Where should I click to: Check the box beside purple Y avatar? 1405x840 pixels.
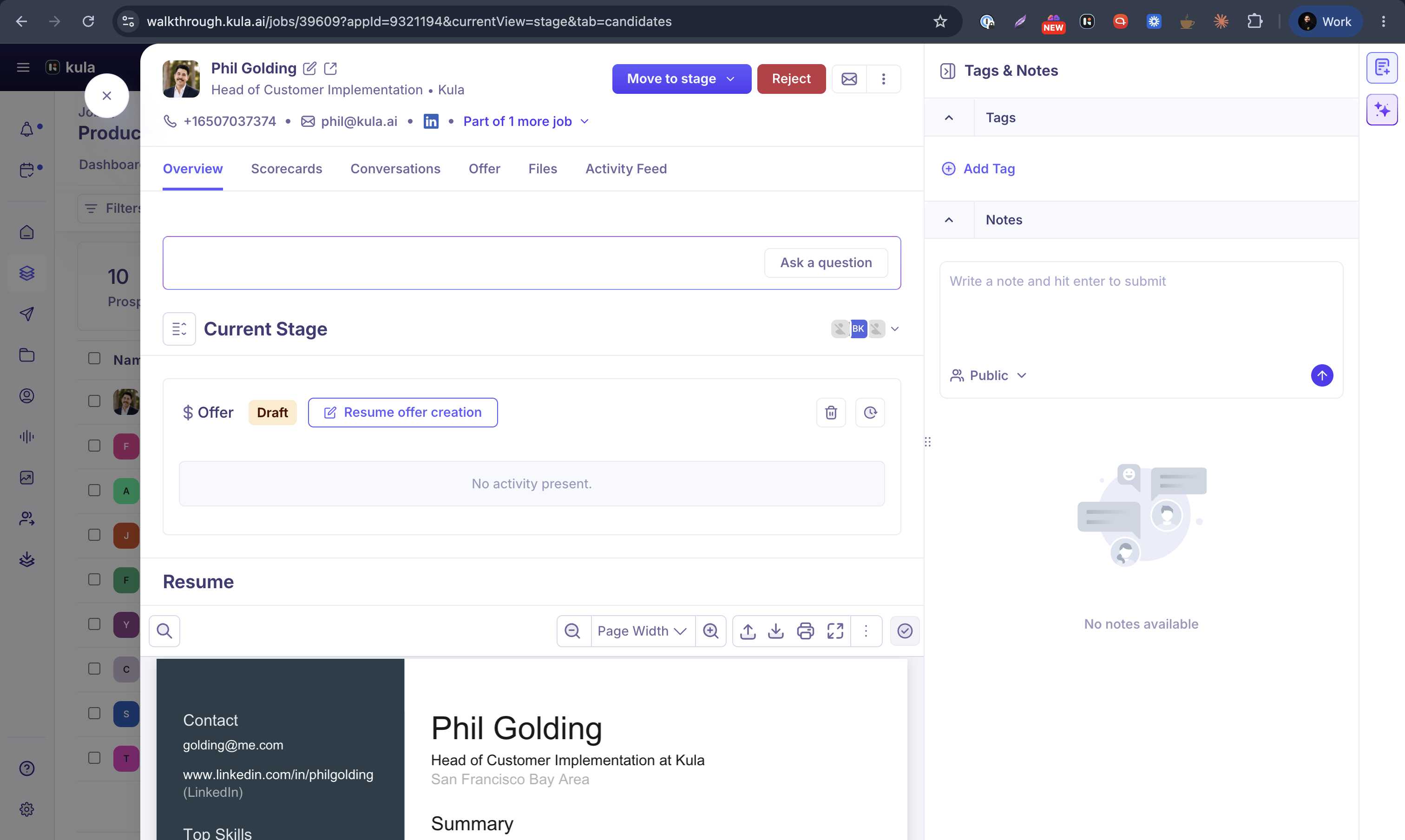pyautogui.click(x=94, y=624)
